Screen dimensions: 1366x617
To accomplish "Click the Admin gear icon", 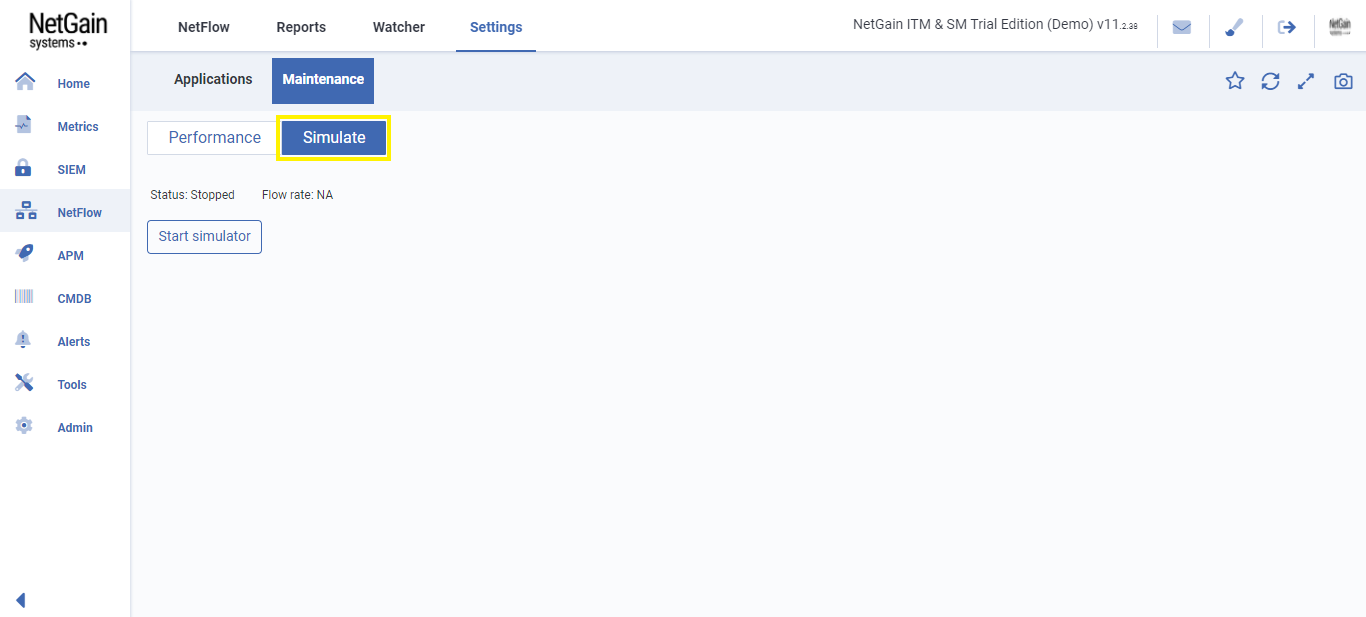I will [25, 426].
